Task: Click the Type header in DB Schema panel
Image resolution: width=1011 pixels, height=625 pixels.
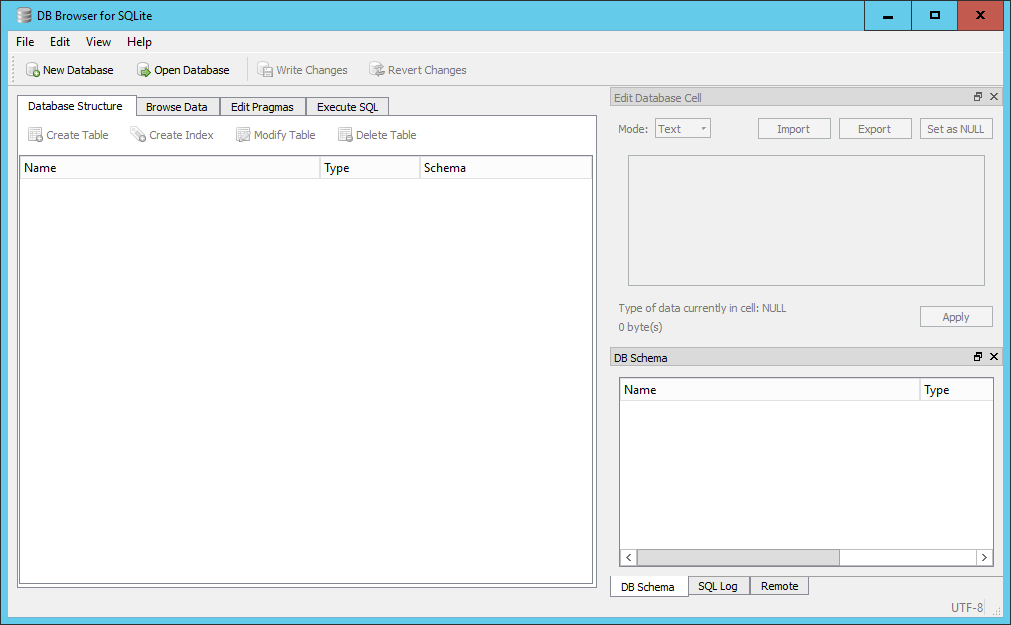Action: tap(956, 390)
